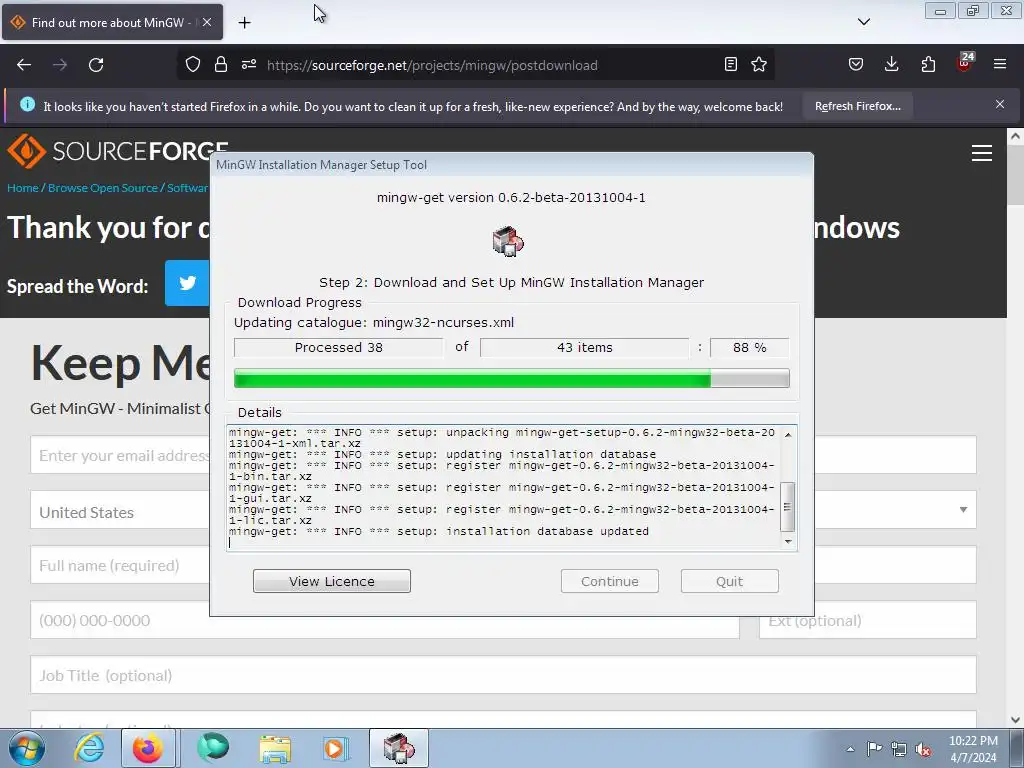This screenshot has width=1024, height=768.
Task: Open the Firefox downloads panel
Action: point(891,65)
